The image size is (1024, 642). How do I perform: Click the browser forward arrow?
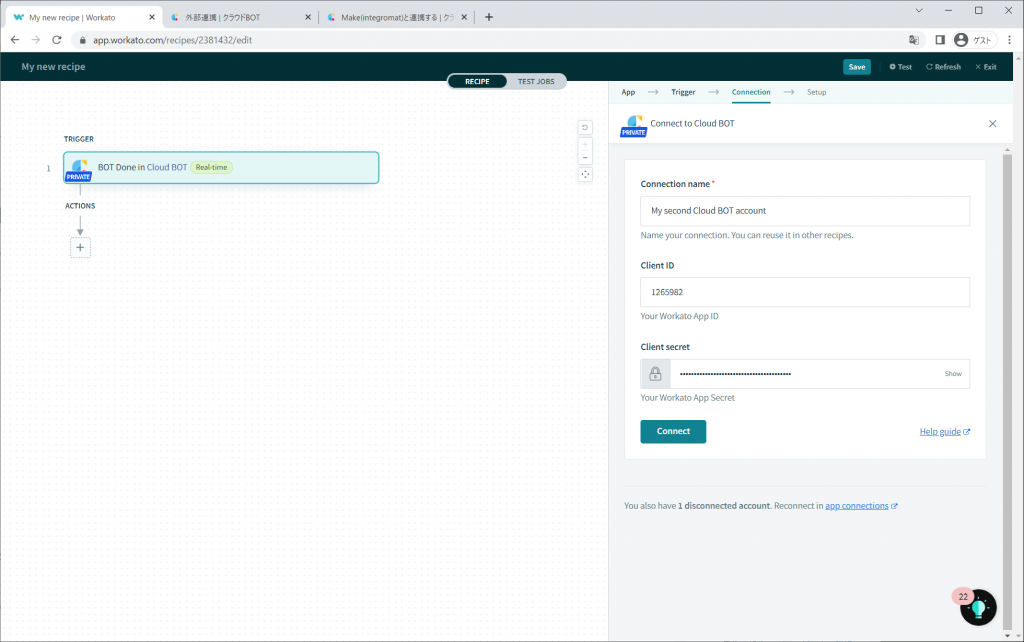pyautogui.click(x=36, y=40)
